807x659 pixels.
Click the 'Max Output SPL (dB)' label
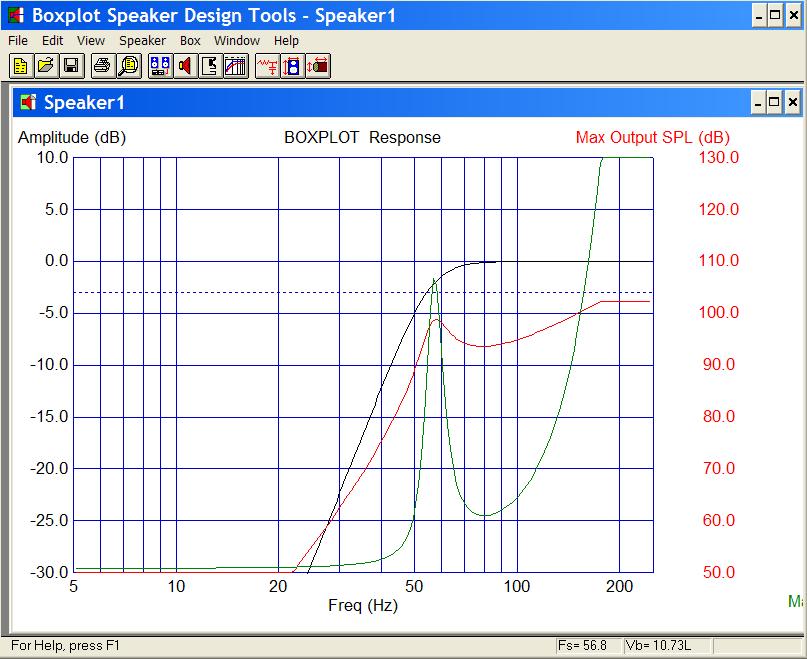[653, 137]
